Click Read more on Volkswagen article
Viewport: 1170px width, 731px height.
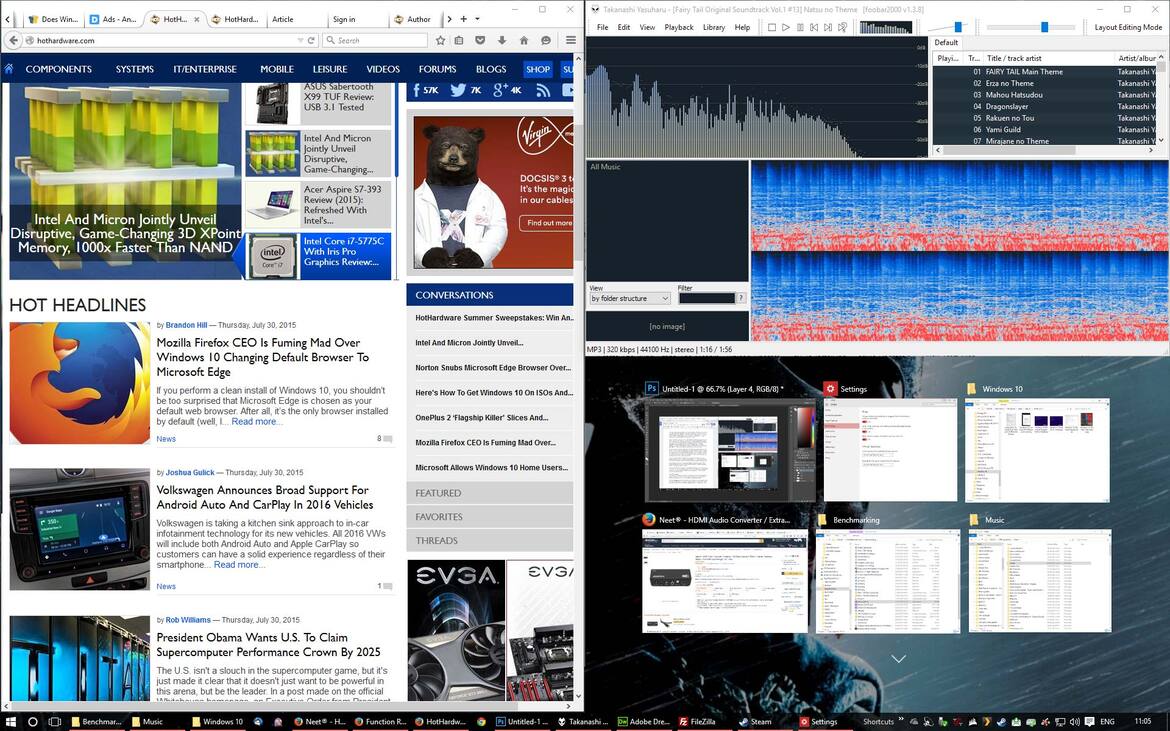tap(237, 565)
